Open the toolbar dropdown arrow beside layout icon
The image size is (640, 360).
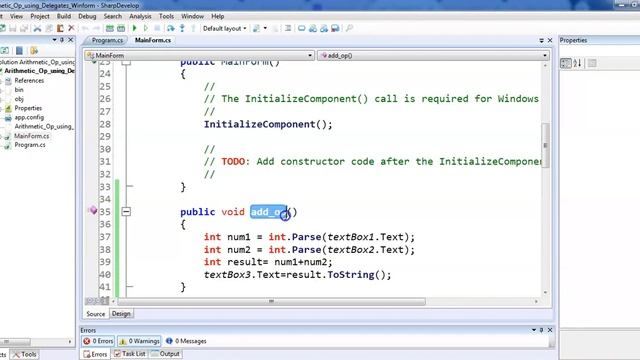[x=265, y=28]
